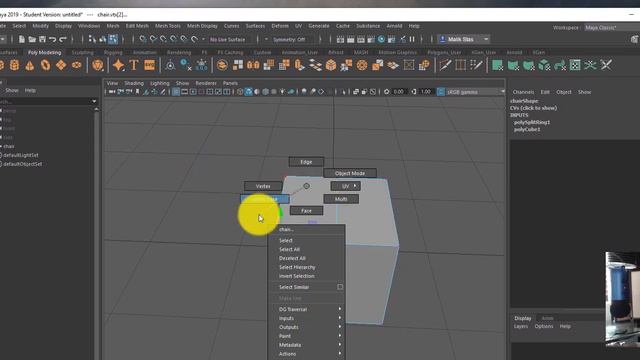Viewport: 640px width, 360px height.
Task: Open the Outliner search filter dropdown arrow
Action: (94, 101)
